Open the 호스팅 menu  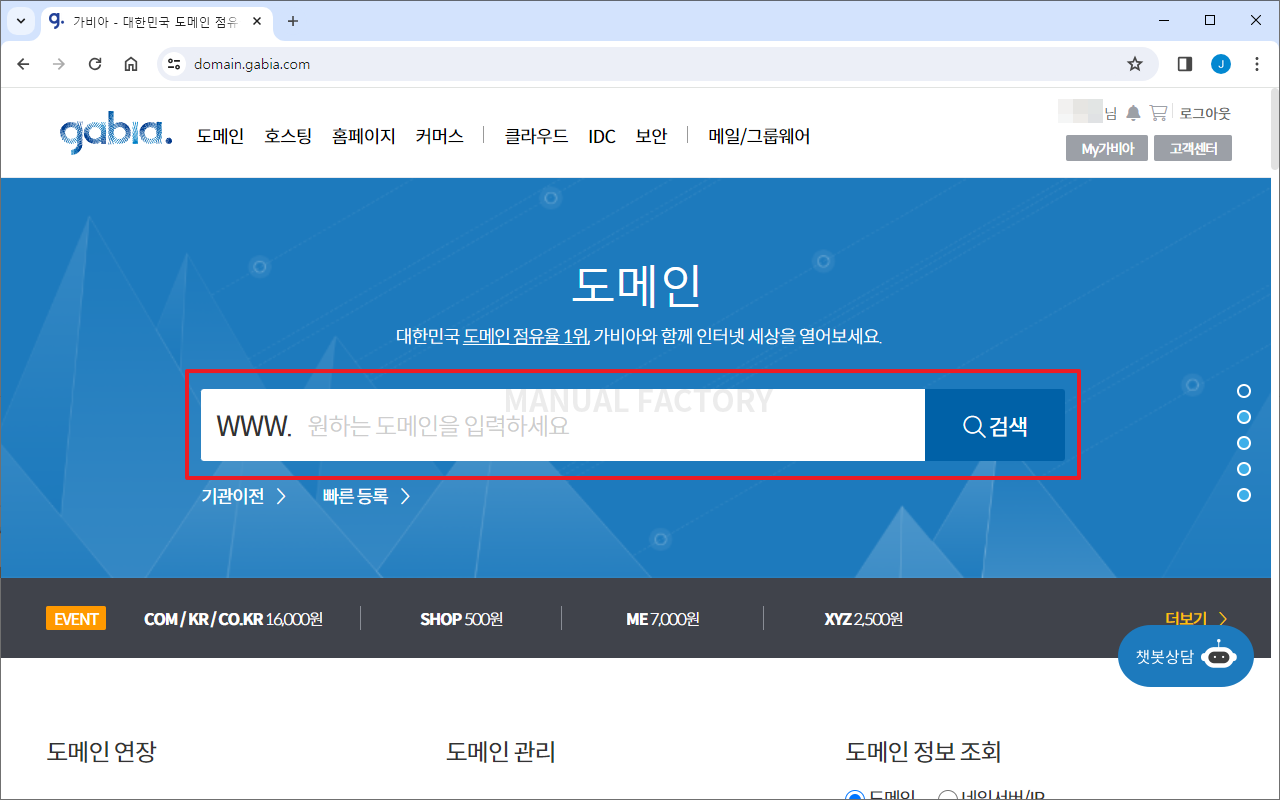(x=288, y=136)
